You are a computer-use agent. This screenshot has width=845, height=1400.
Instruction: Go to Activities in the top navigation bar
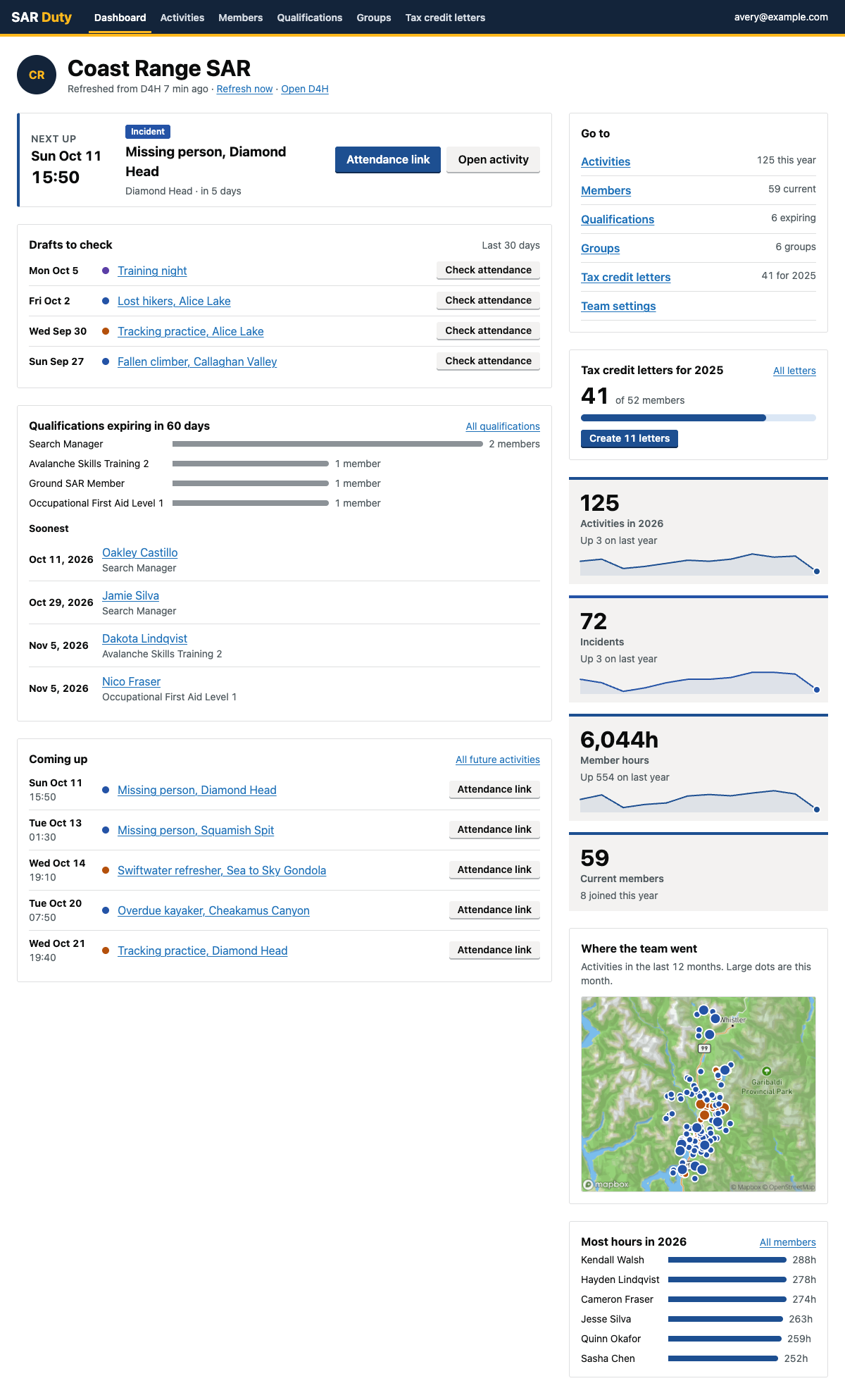[x=182, y=18]
